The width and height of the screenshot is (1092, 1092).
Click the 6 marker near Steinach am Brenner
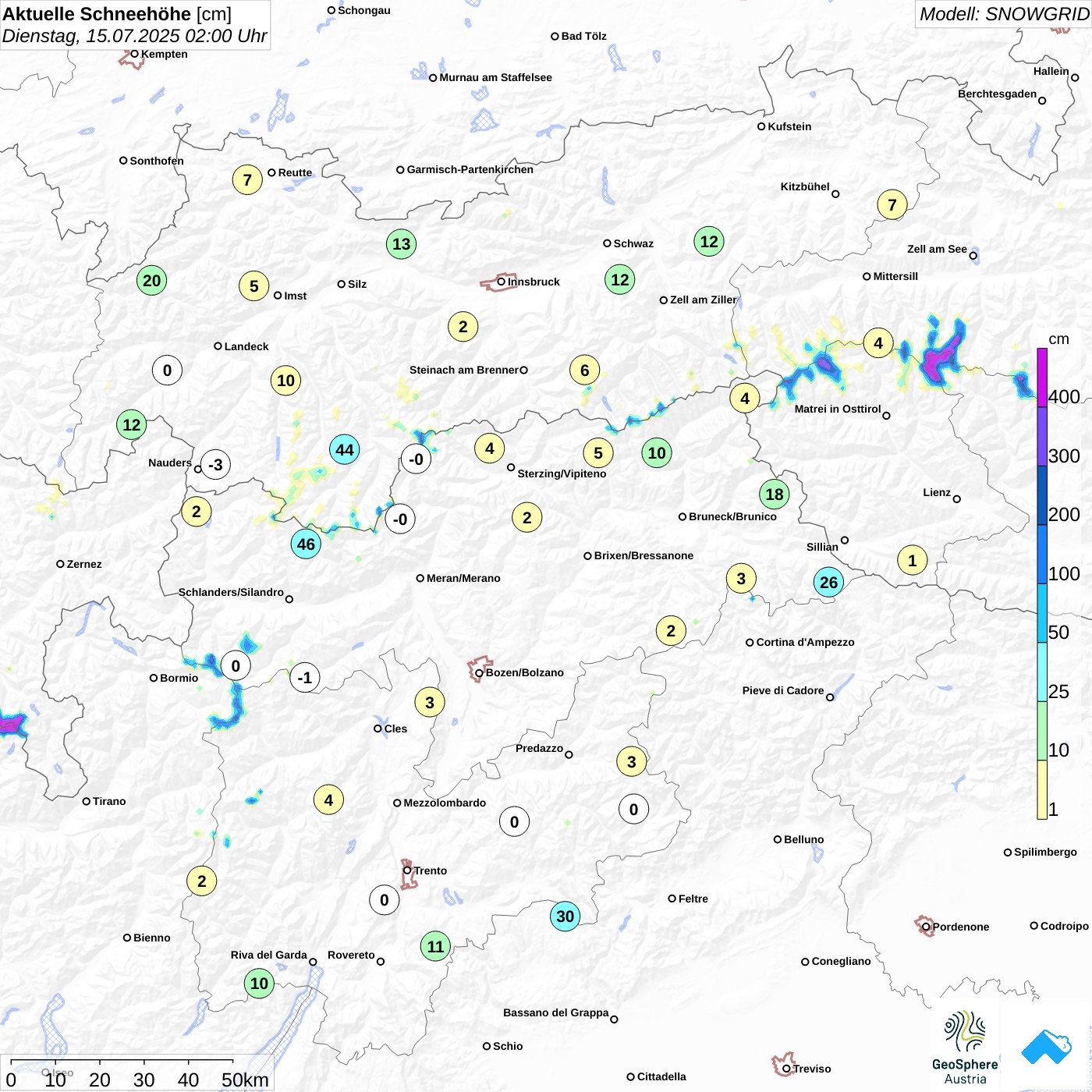pos(584,370)
